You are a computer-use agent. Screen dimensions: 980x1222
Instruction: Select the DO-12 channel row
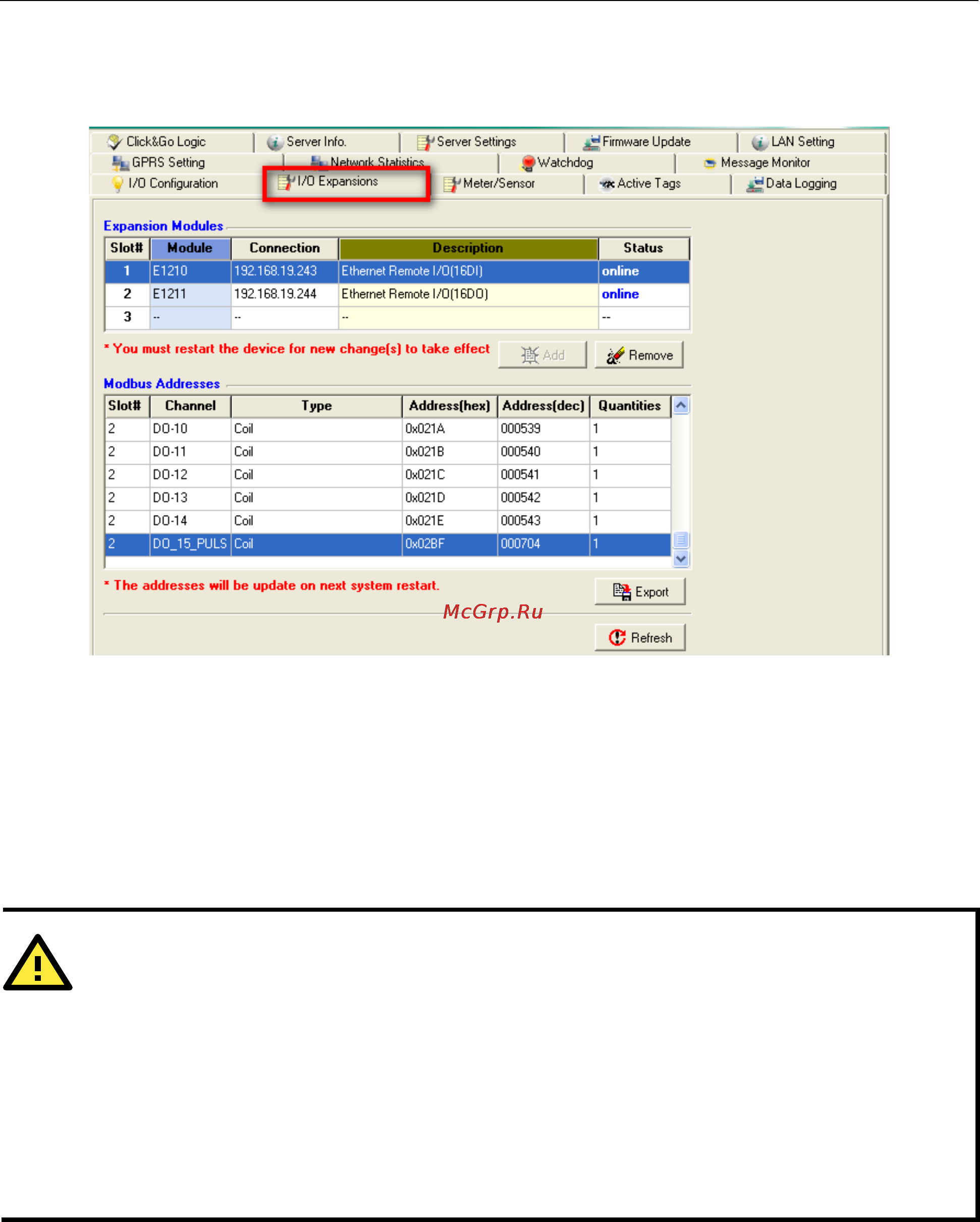pyautogui.click(x=388, y=475)
